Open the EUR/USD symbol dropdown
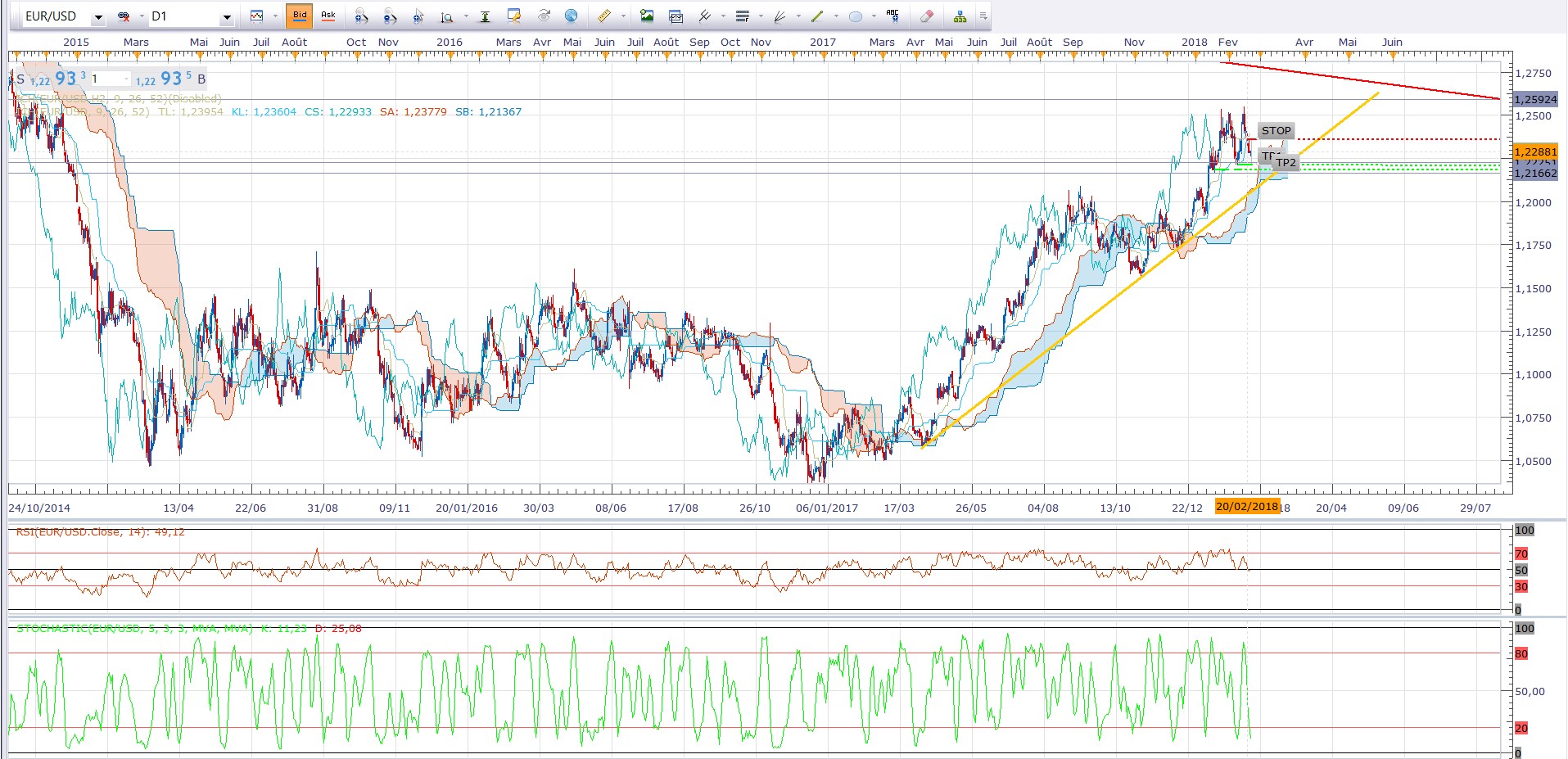 tap(97, 17)
